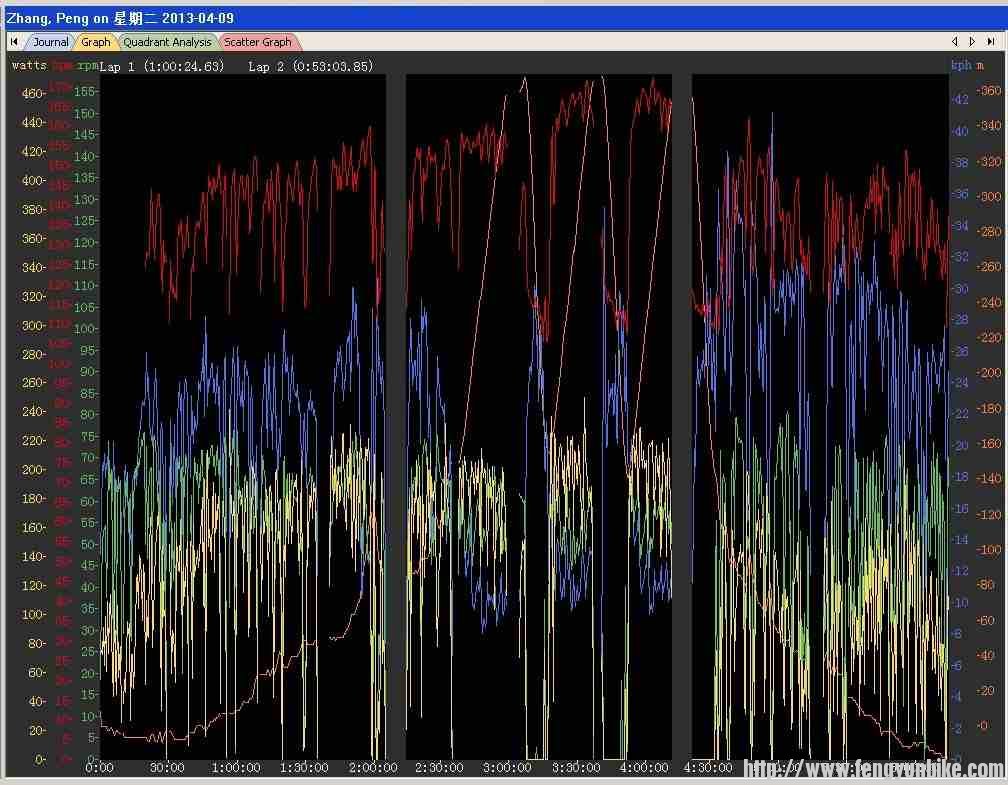Click the 4:00:00 mark on the time axis
1008x785 pixels.
point(643,768)
